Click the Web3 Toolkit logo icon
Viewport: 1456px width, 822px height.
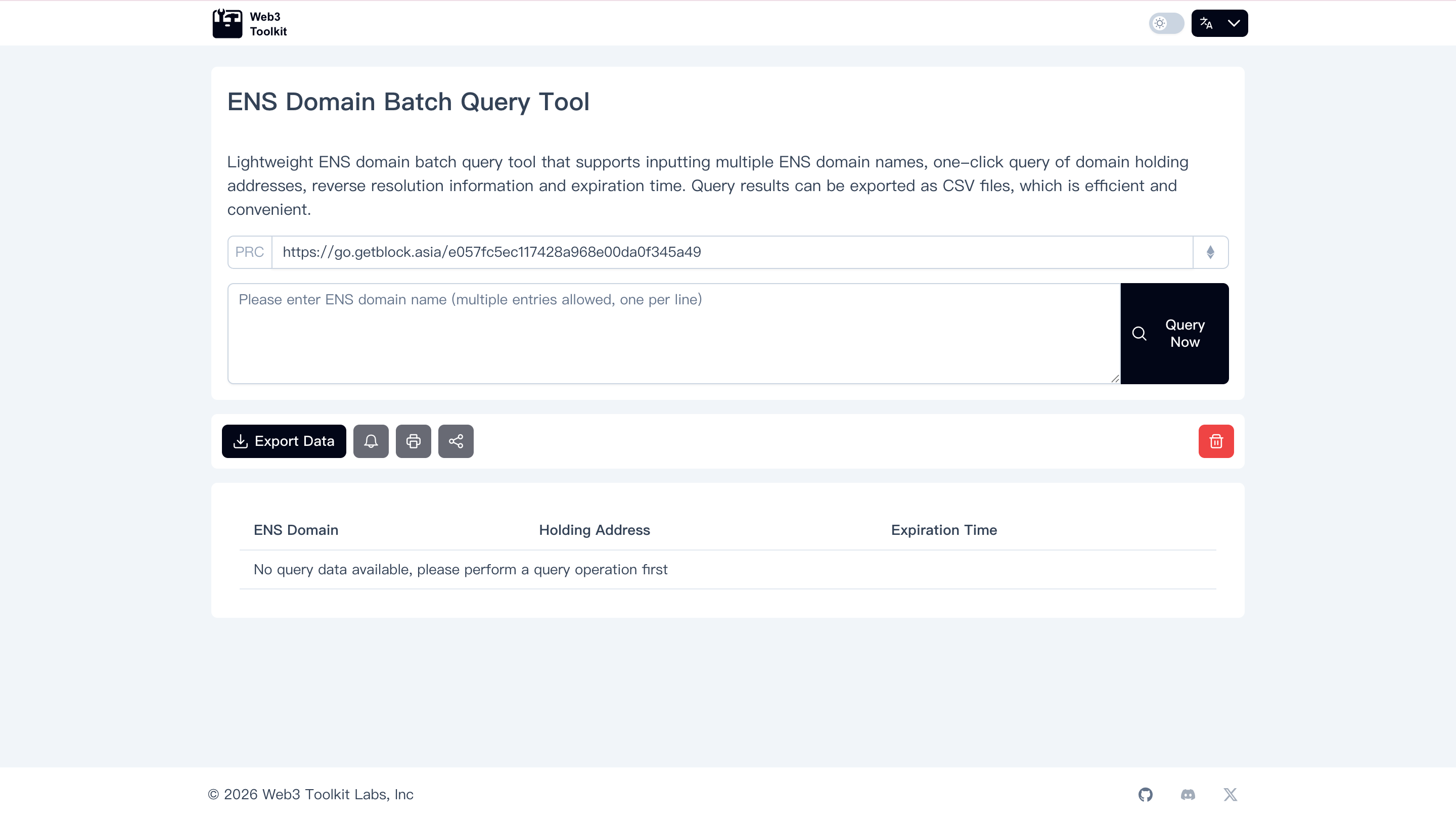pyautogui.click(x=227, y=24)
